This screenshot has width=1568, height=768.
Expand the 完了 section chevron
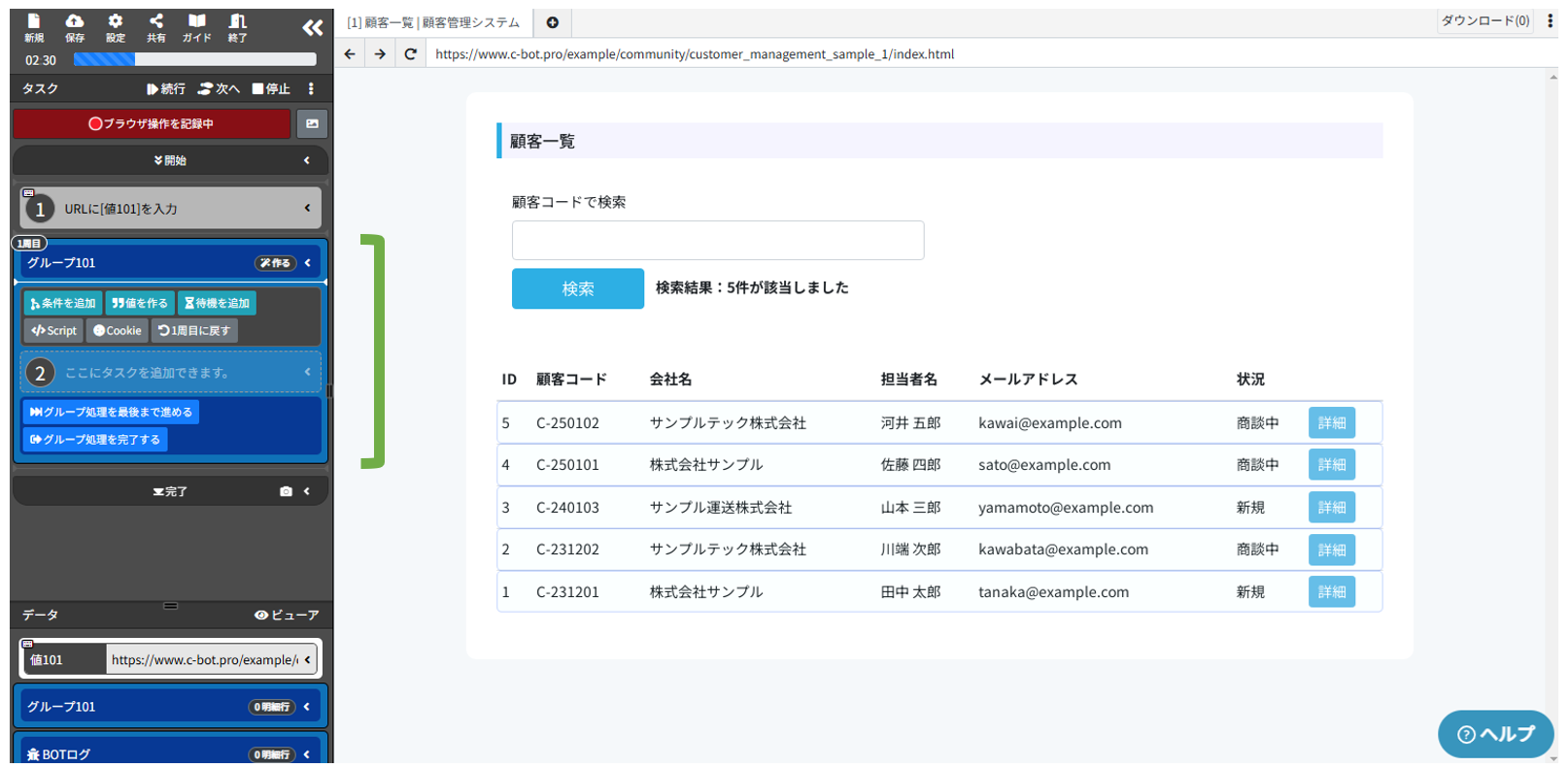[307, 491]
